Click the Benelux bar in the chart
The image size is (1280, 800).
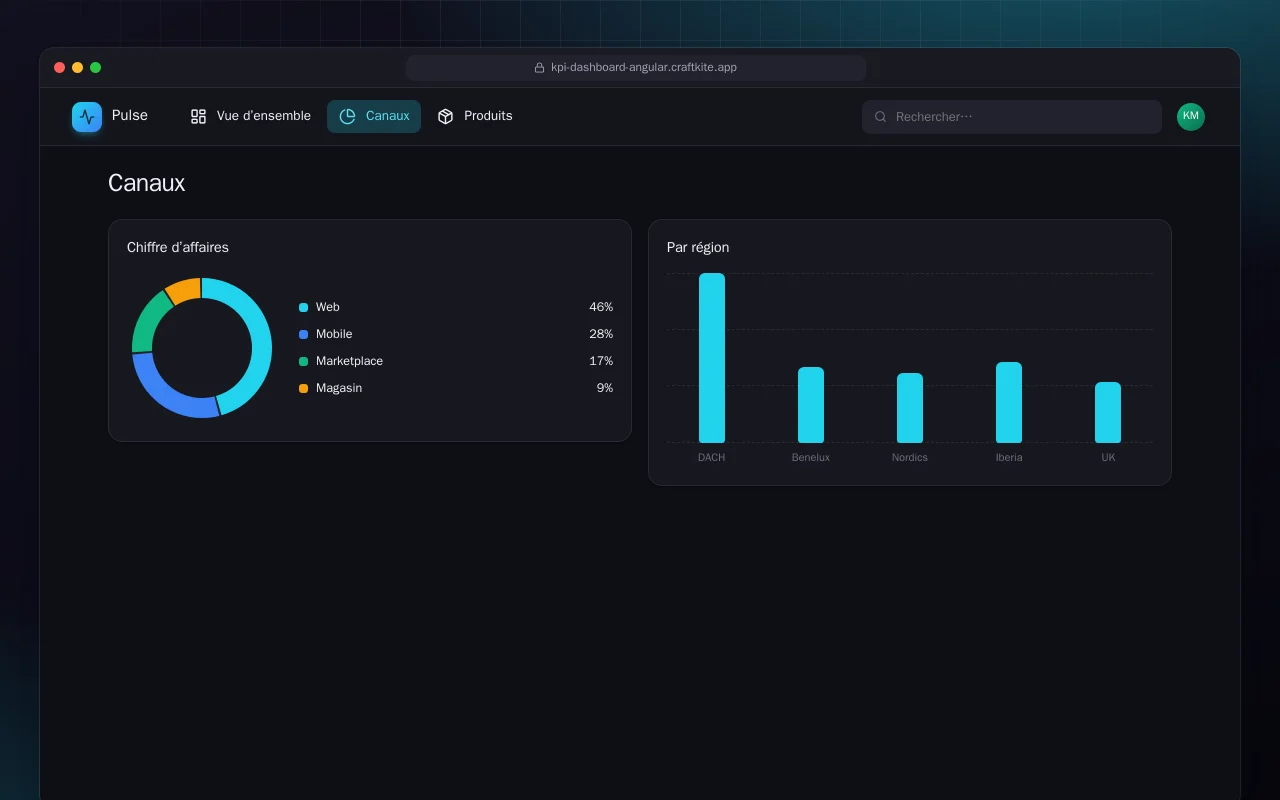(811, 405)
